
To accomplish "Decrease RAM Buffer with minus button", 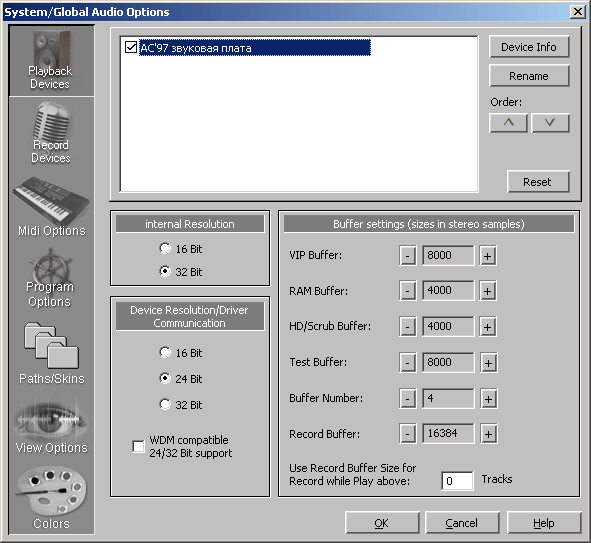I will (407, 291).
